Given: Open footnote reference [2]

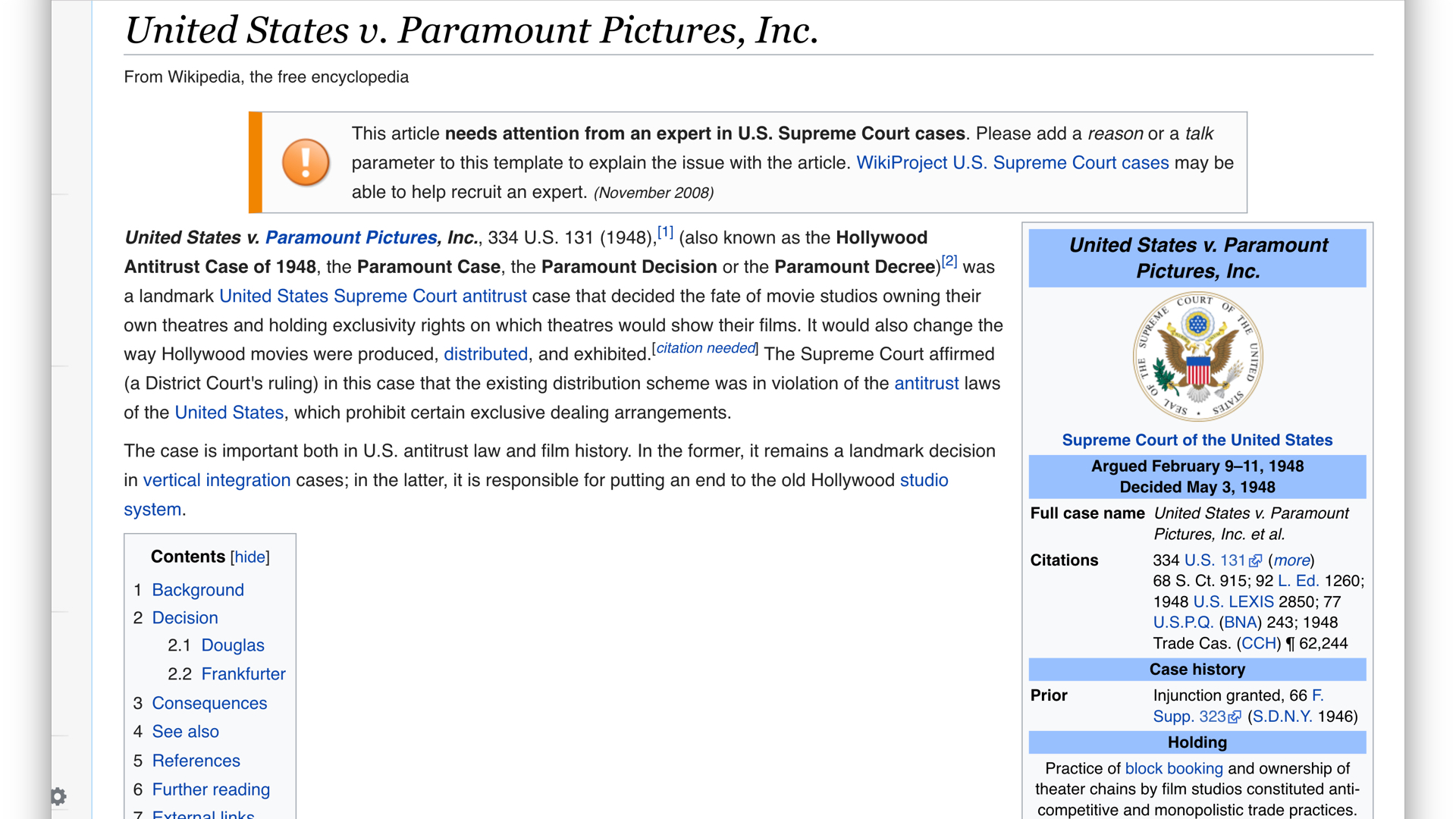Looking at the screenshot, I should [x=949, y=262].
